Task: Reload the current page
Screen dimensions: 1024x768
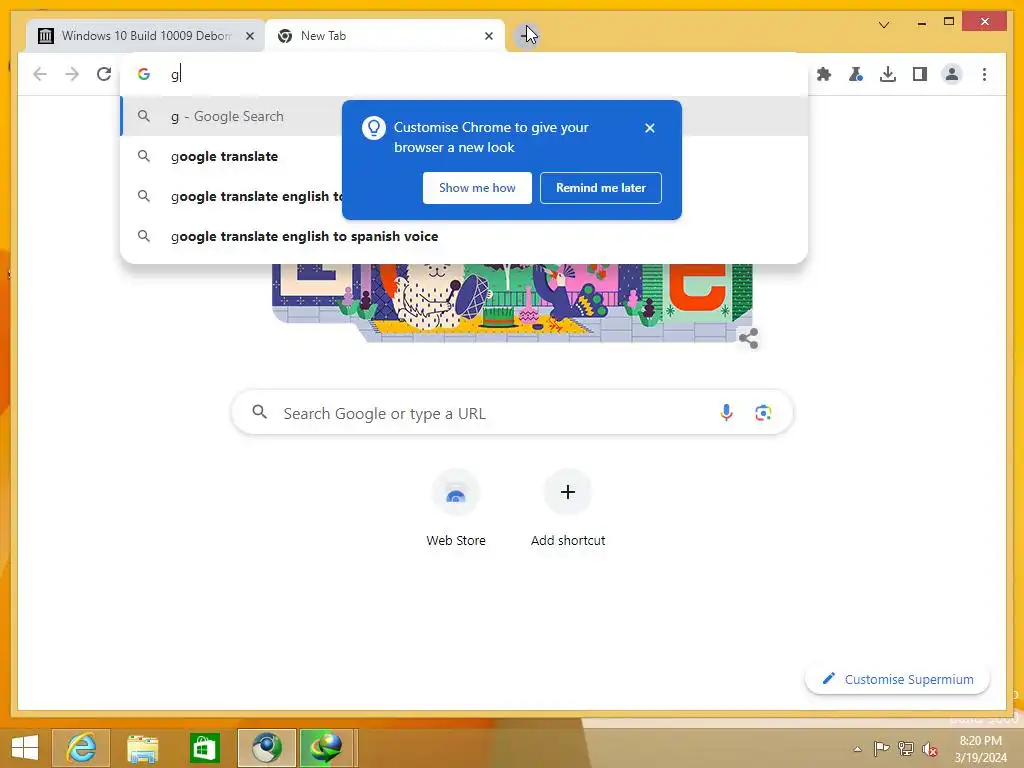Action: tap(104, 74)
